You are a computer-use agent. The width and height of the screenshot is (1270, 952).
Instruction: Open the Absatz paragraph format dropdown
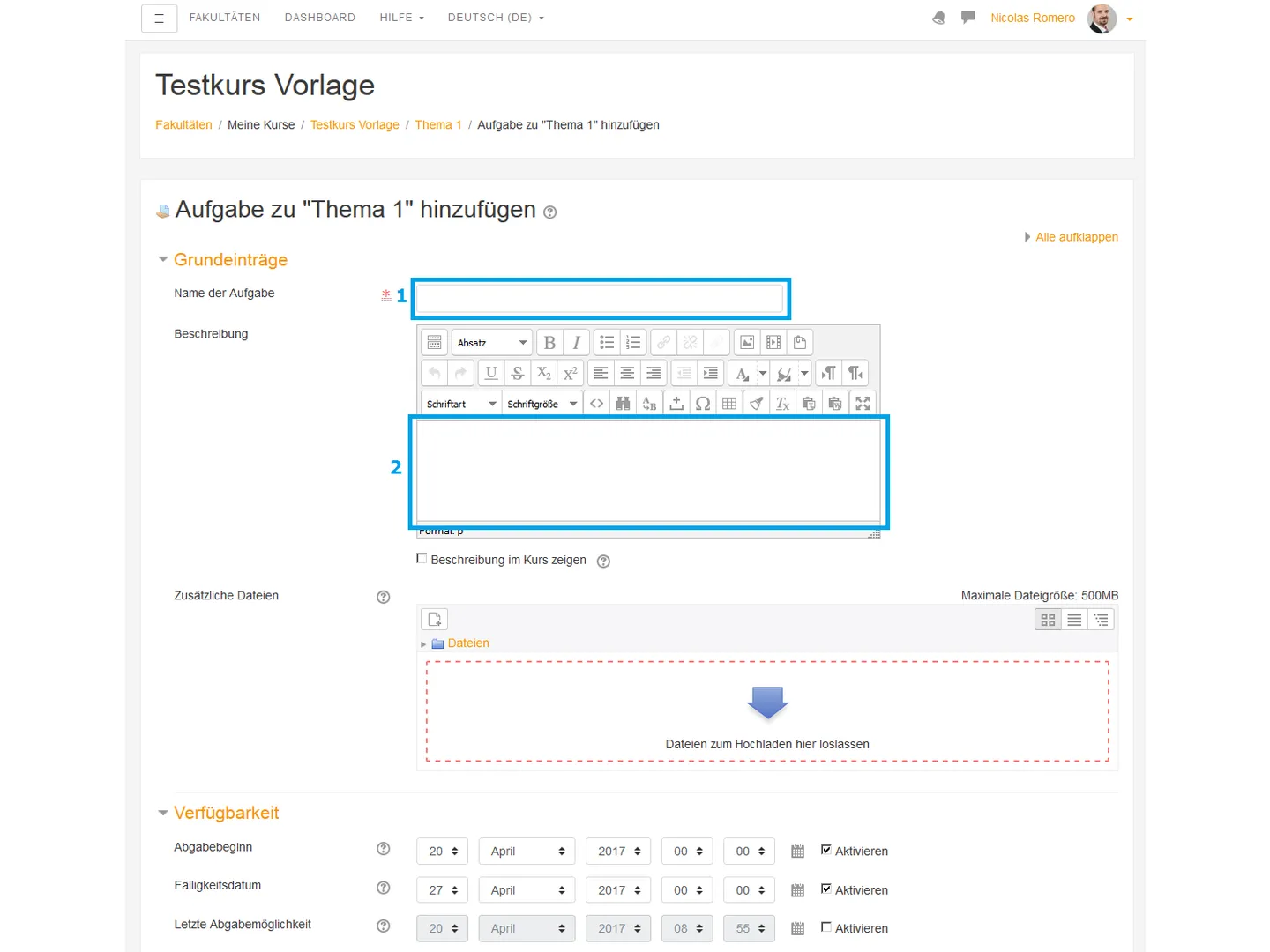(x=492, y=343)
